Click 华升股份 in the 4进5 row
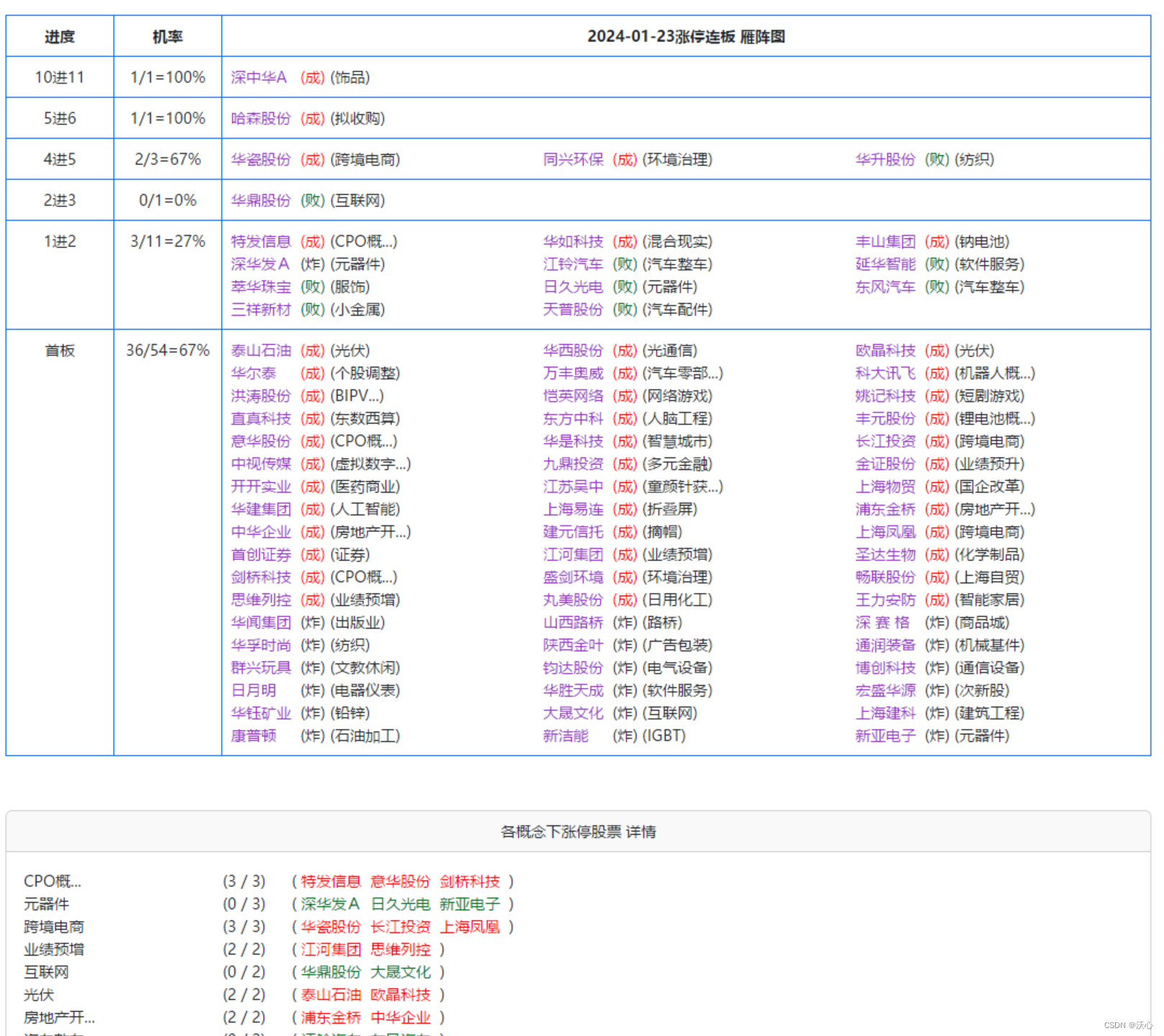This screenshot has width=1164, height=1036. (x=886, y=160)
